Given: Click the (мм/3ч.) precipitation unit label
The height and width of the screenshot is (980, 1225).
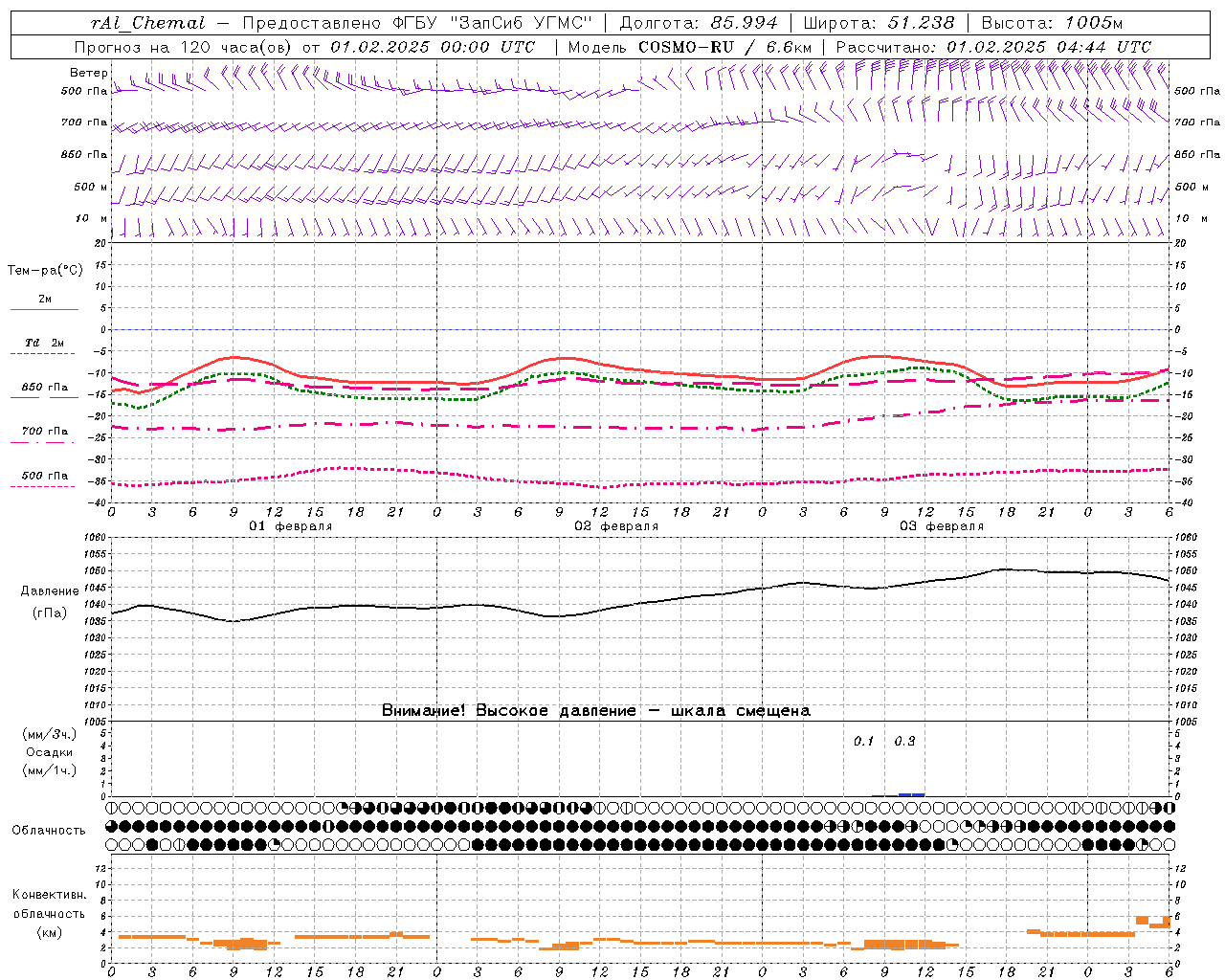Looking at the screenshot, I should 50,734.
